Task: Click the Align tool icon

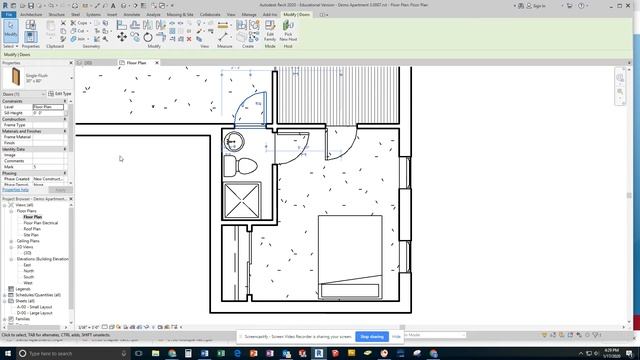Action: 121,25
